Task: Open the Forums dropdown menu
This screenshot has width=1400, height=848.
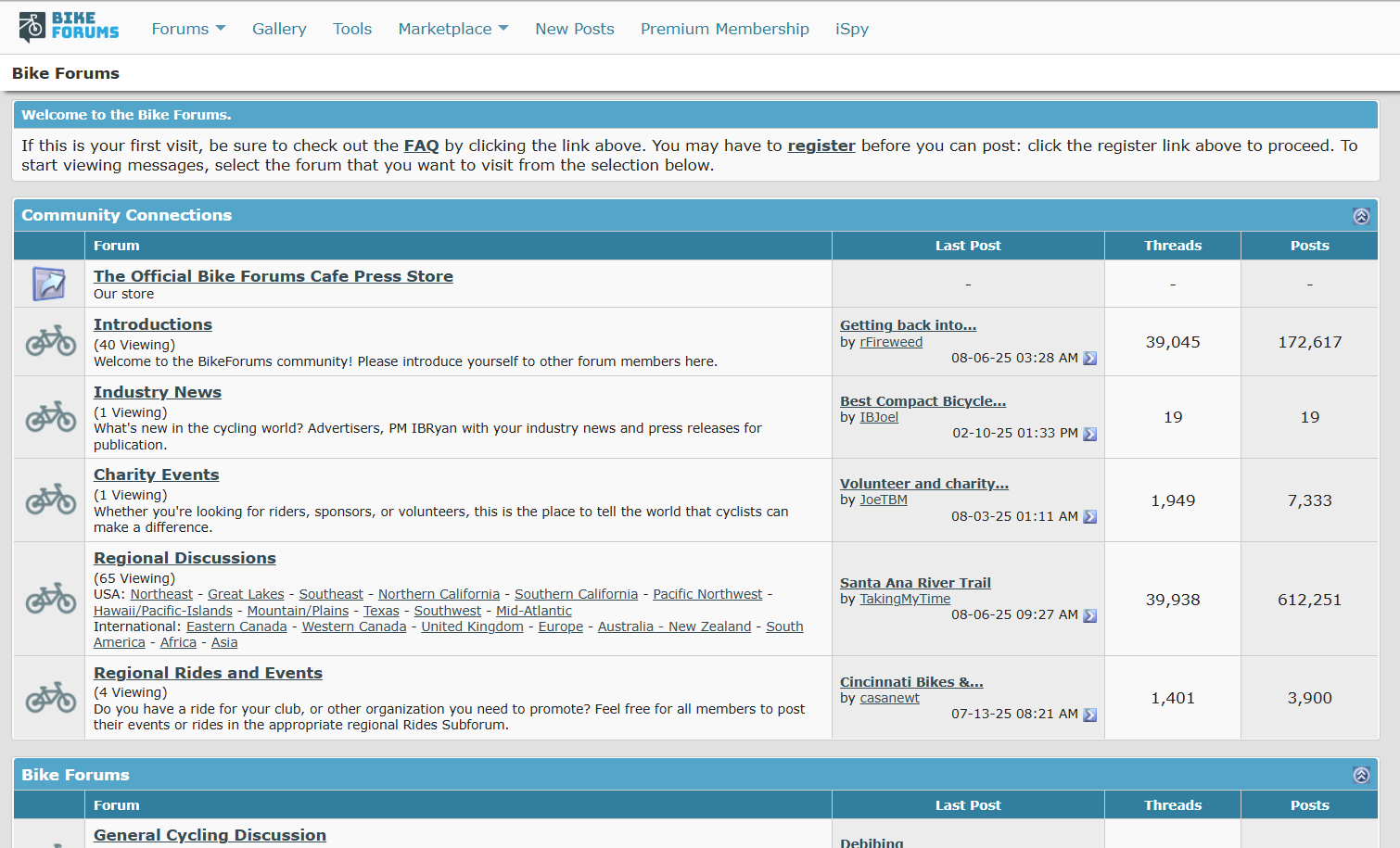Action: click(x=188, y=29)
